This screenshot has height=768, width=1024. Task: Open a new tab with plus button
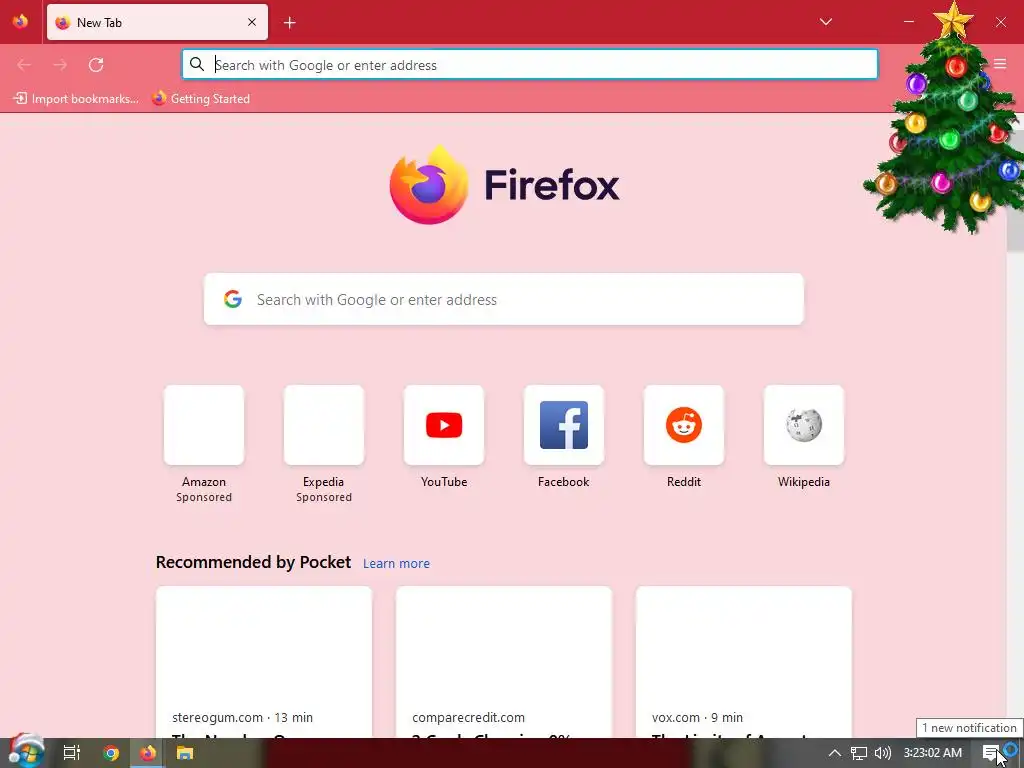[x=290, y=23]
